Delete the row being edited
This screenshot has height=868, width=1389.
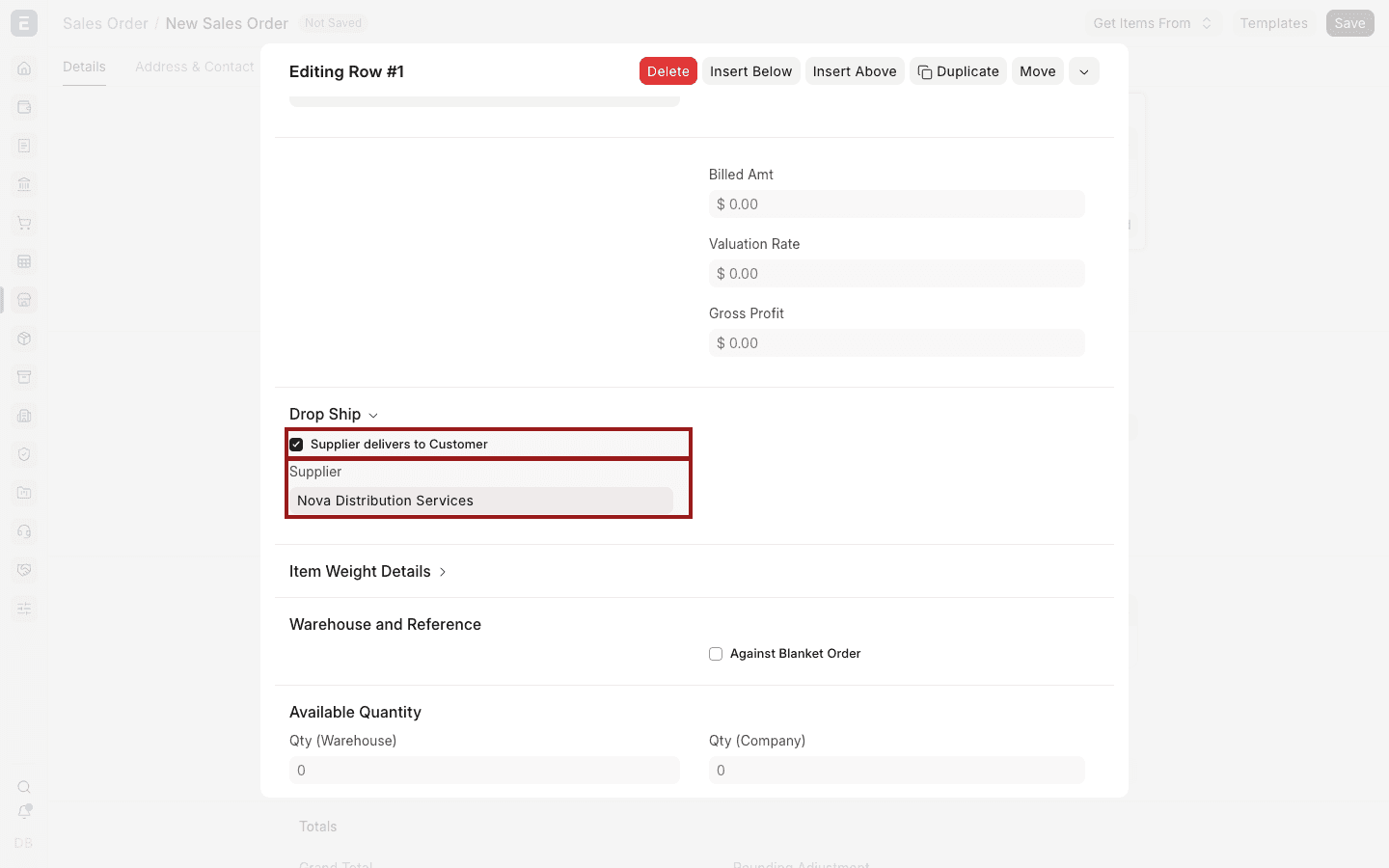pos(668,71)
